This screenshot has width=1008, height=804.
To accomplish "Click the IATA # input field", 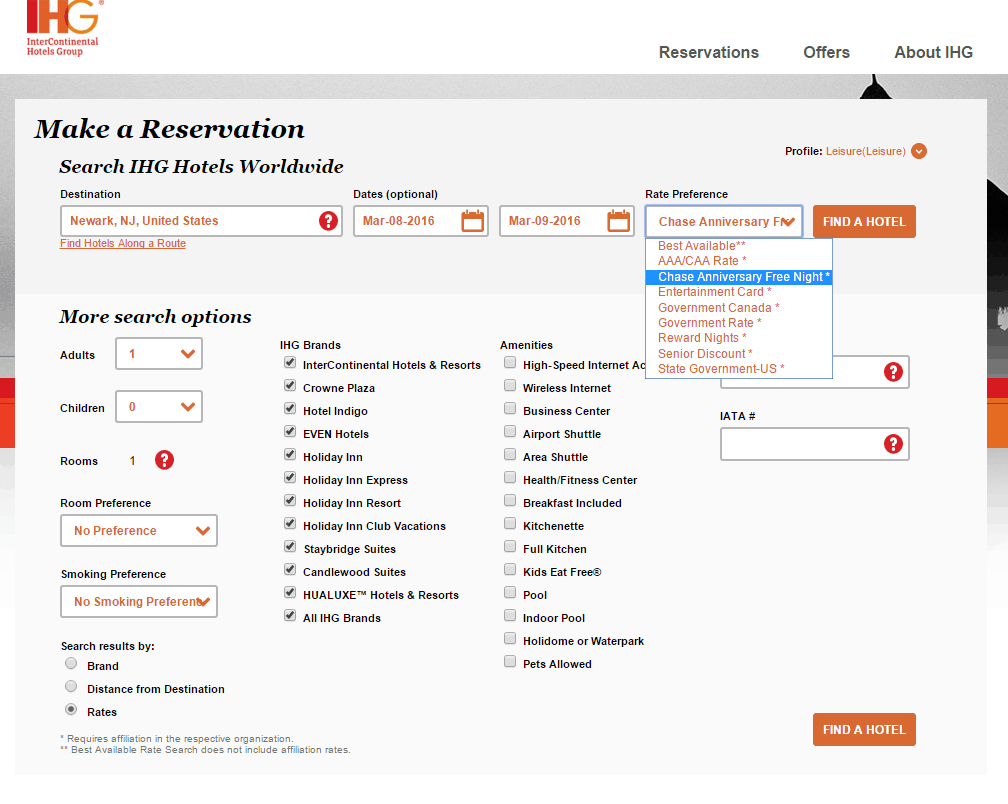I will [x=814, y=444].
